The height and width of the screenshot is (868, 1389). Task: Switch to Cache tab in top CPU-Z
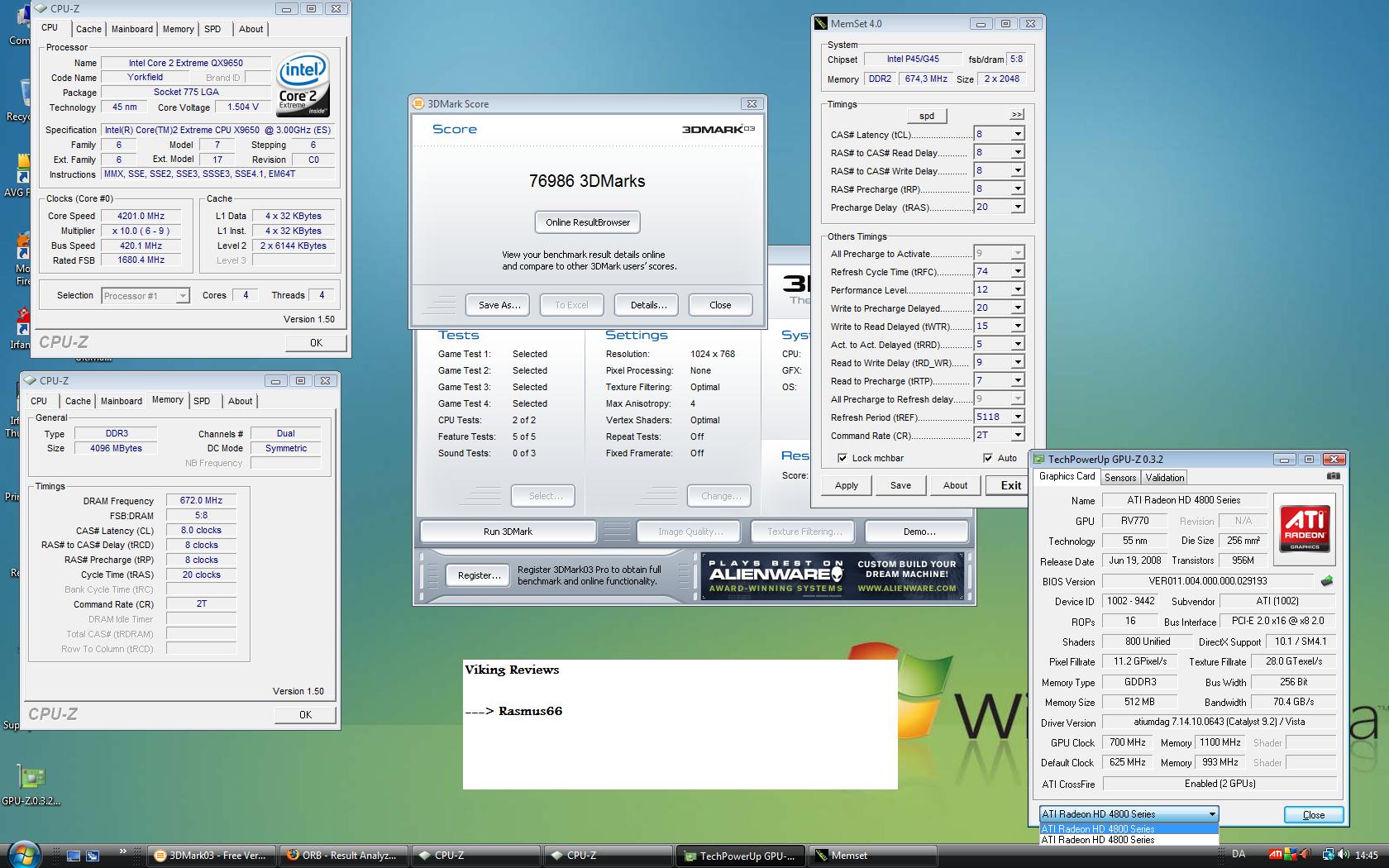[x=88, y=29]
